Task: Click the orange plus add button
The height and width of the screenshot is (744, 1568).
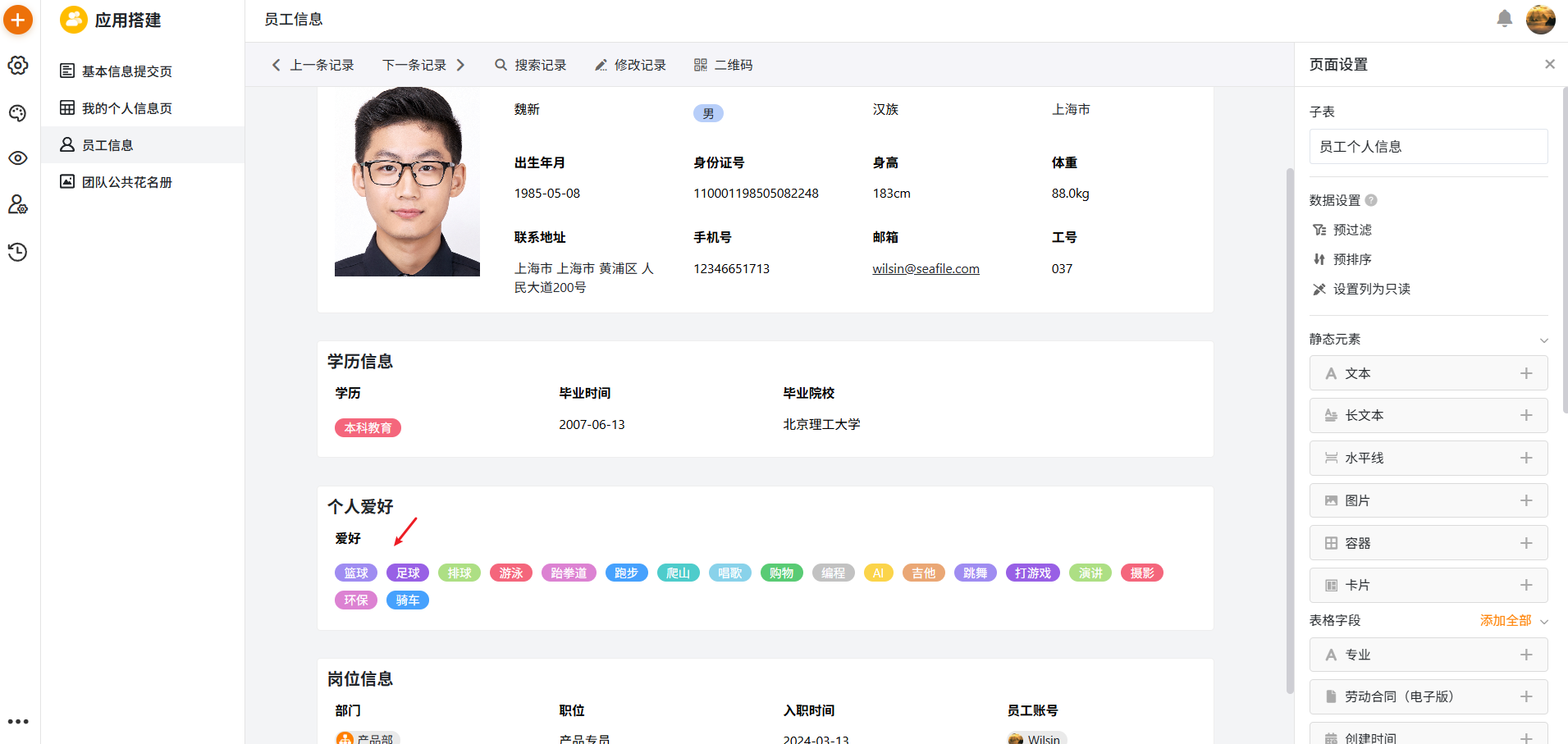Action: click(x=18, y=20)
